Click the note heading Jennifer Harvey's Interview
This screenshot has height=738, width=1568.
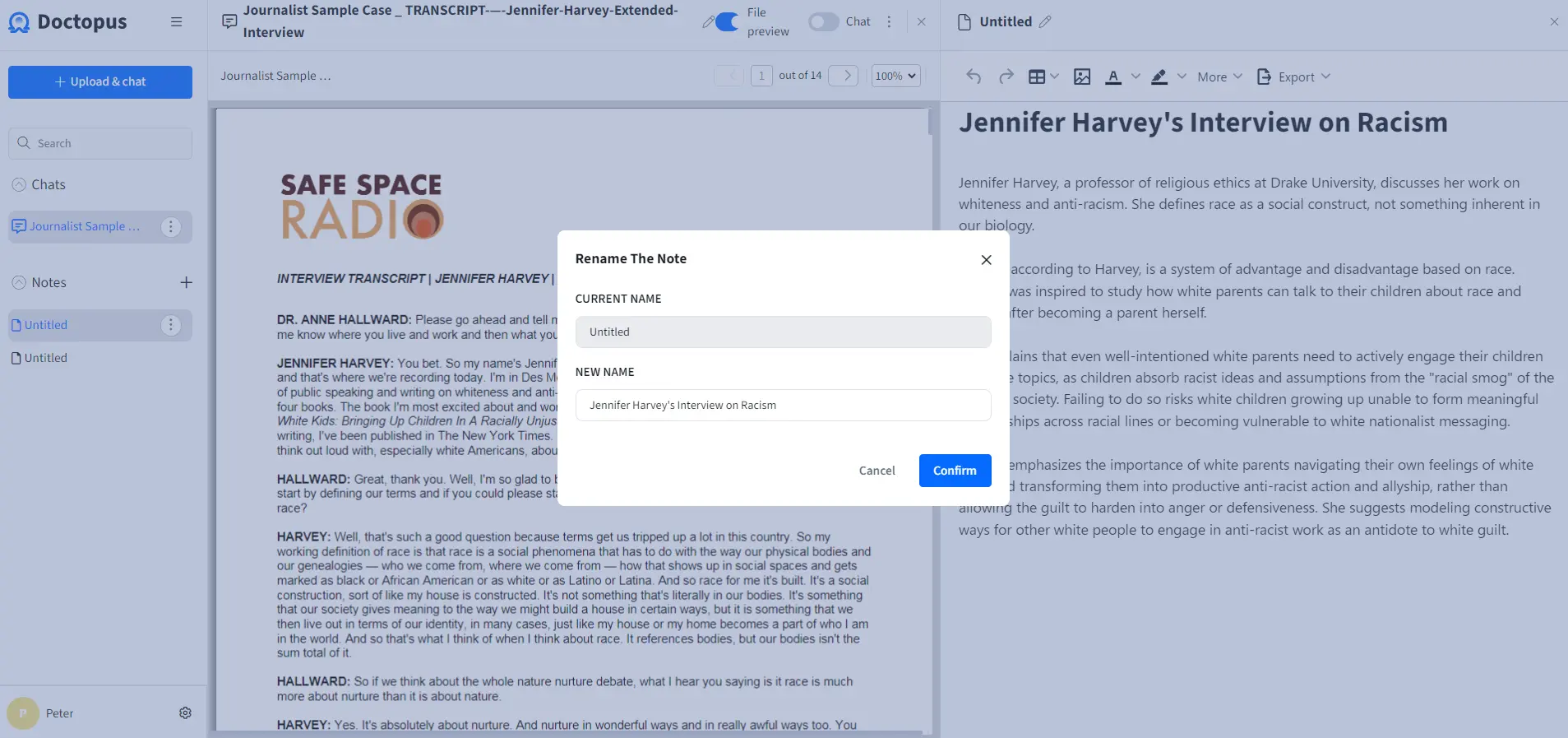[x=1203, y=123]
